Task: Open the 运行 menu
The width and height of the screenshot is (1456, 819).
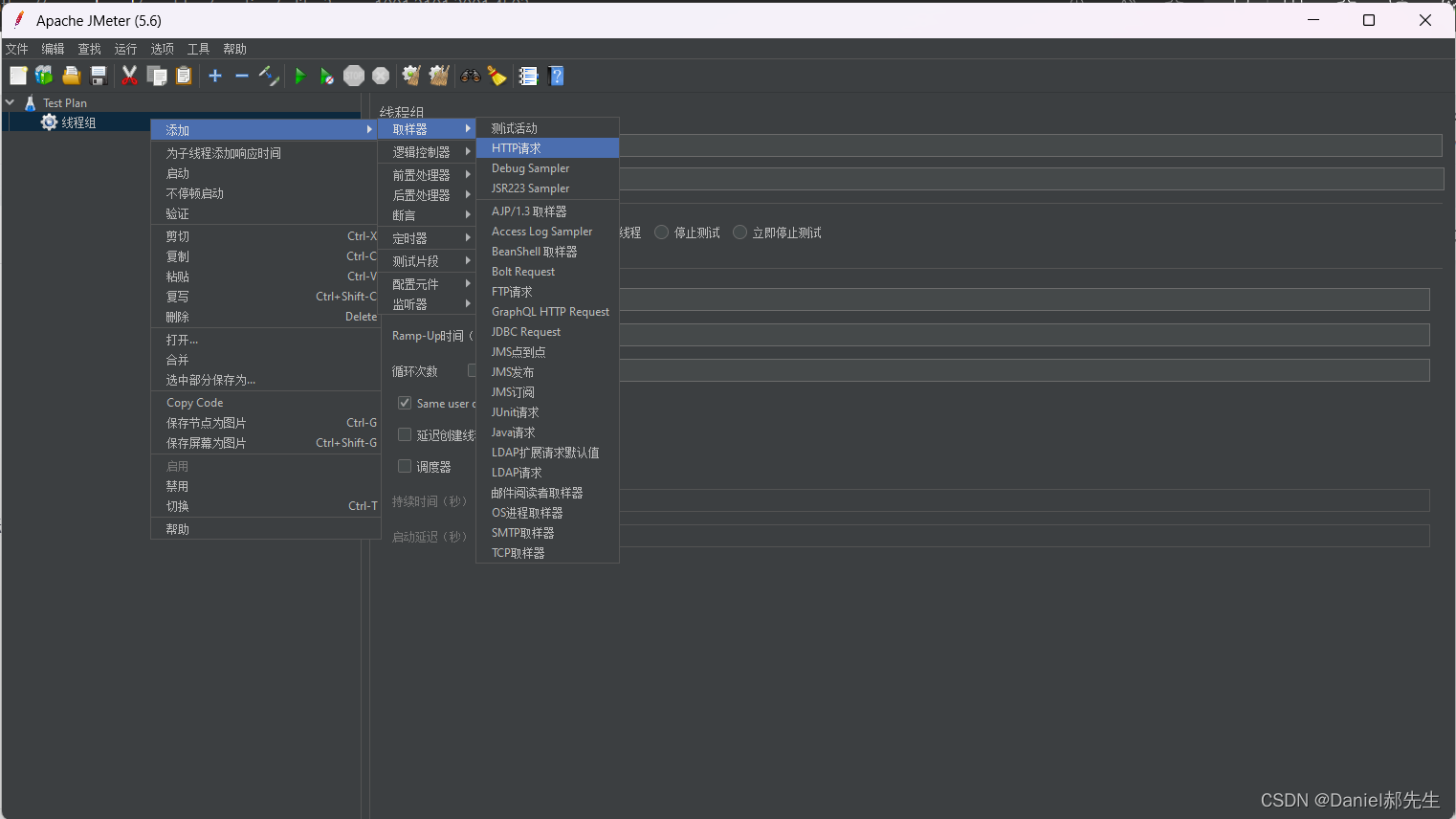Action: point(125,49)
